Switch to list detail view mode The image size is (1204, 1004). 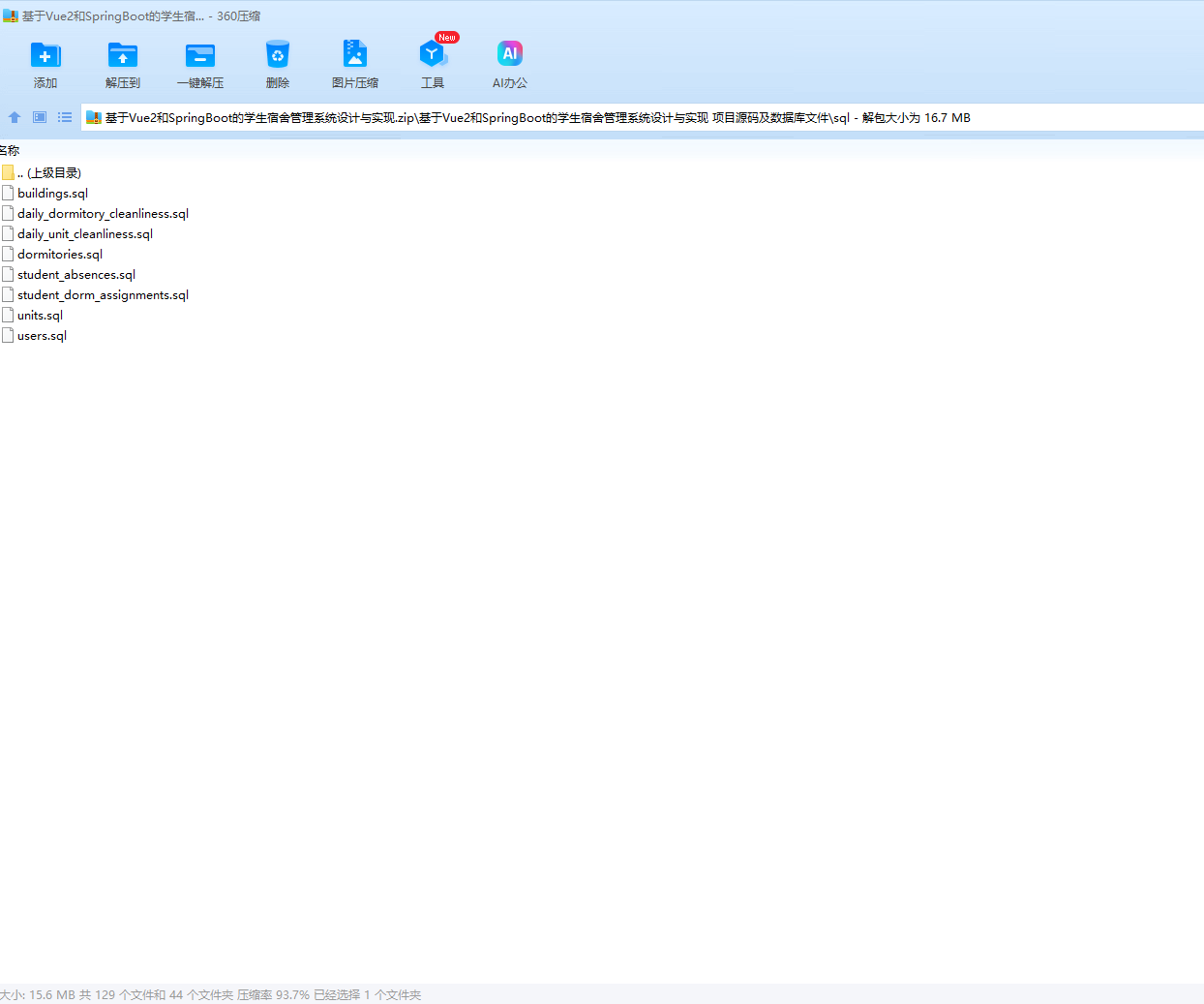[65, 117]
